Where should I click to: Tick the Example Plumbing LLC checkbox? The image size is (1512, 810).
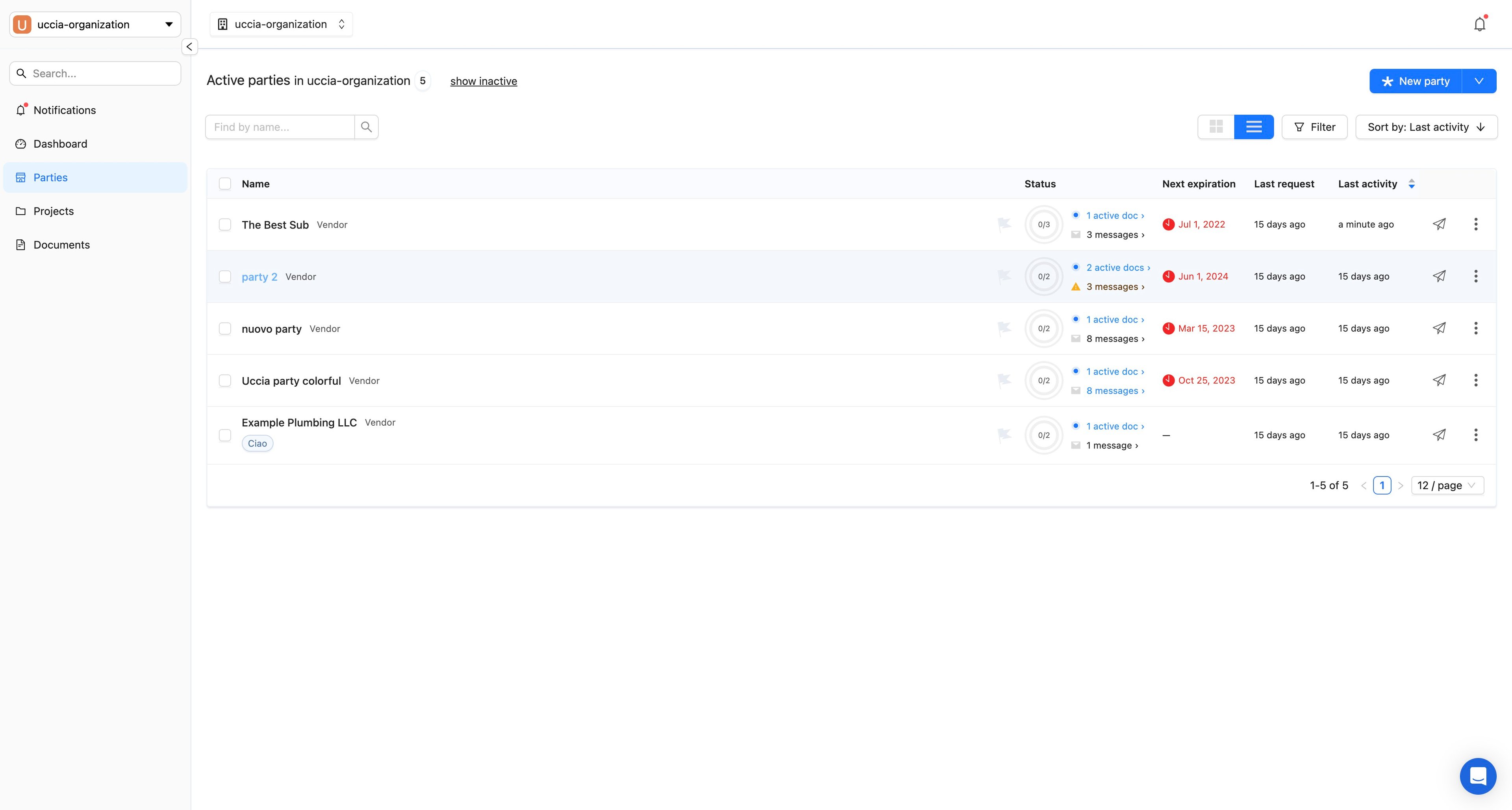pos(225,435)
